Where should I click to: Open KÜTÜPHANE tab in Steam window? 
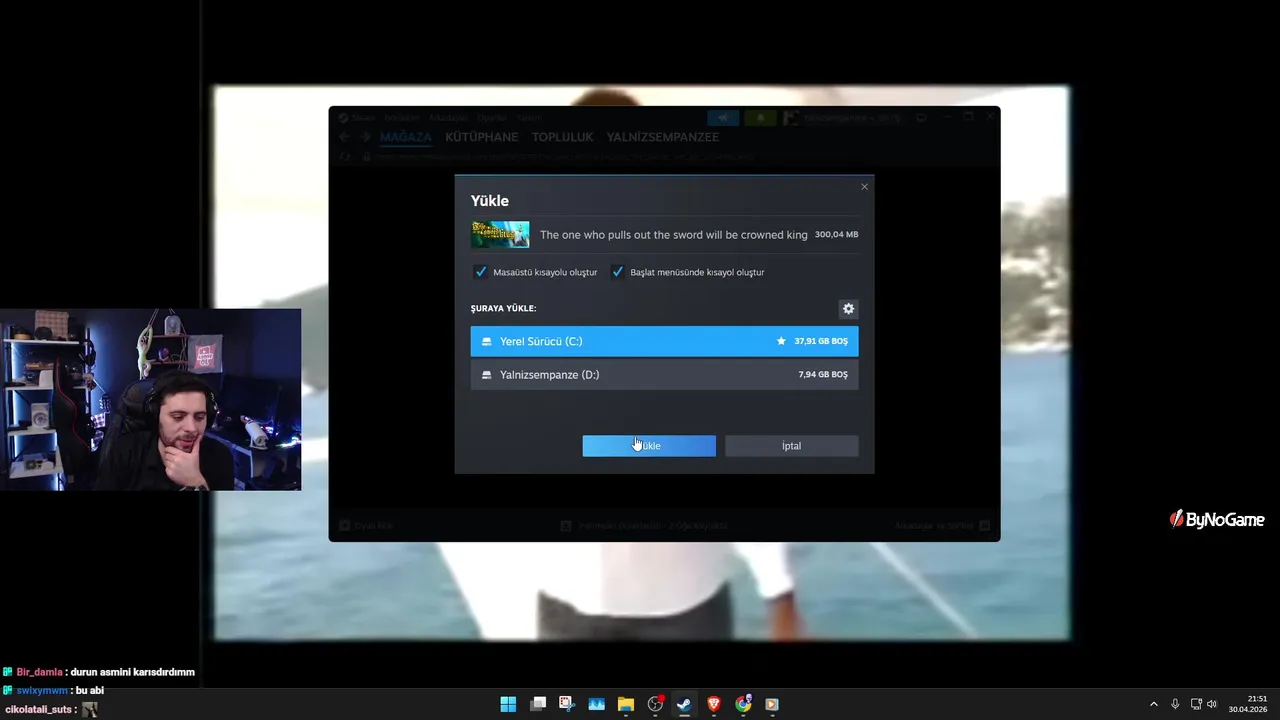point(482,137)
